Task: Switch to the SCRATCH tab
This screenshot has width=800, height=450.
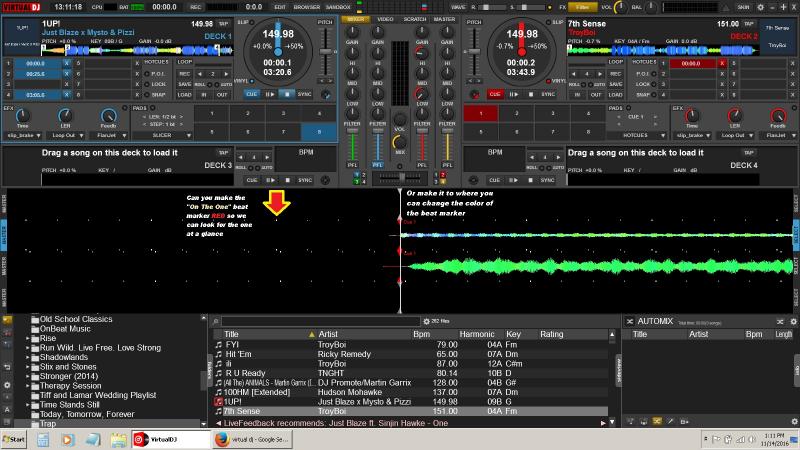Action: pyautogui.click(x=415, y=19)
